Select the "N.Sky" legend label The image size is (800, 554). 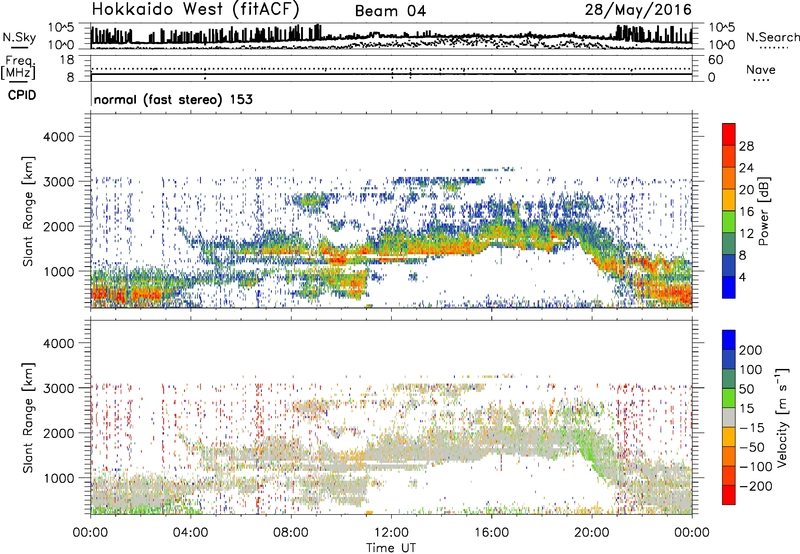click(x=19, y=37)
